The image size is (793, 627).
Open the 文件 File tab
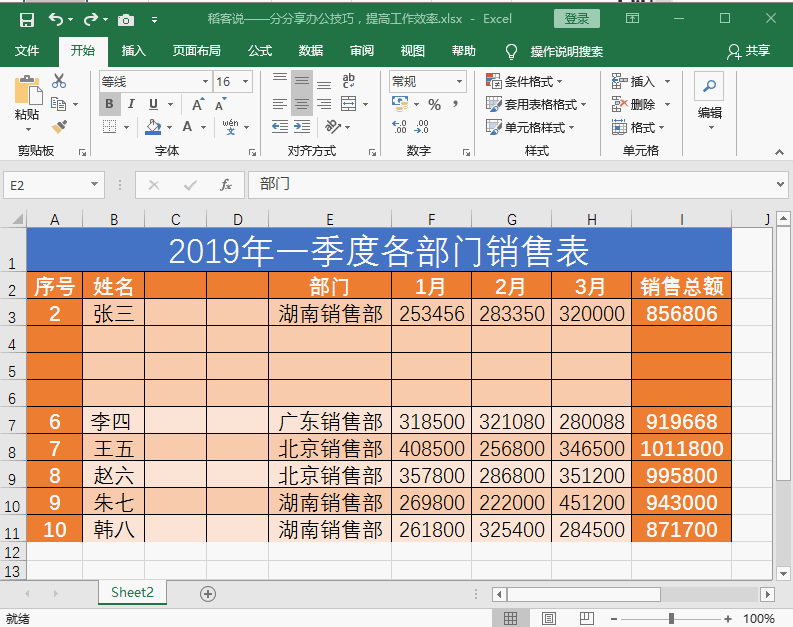pyautogui.click(x=27, y=51)
